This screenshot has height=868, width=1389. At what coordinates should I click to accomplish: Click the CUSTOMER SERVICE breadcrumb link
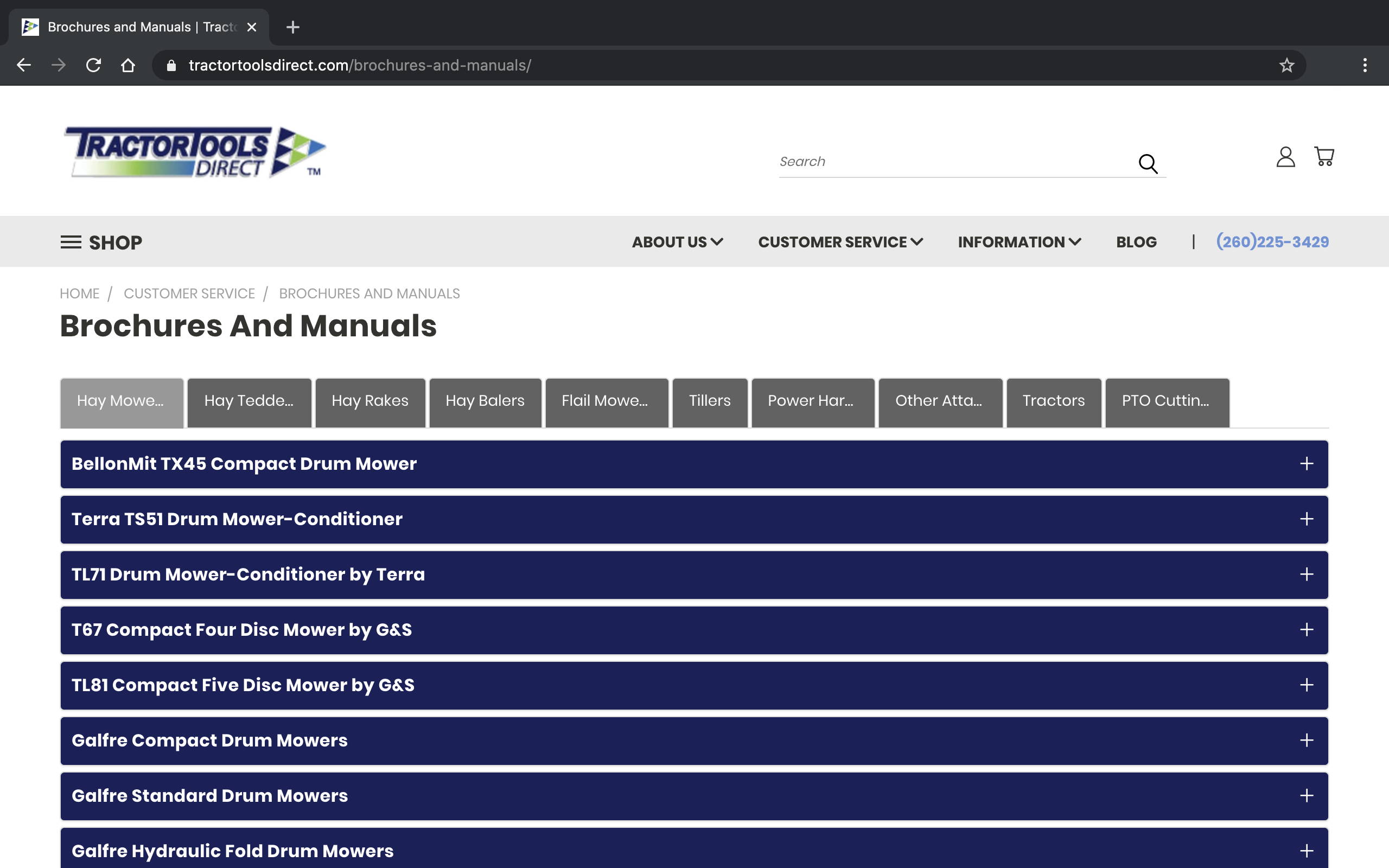tap(189, 294)
